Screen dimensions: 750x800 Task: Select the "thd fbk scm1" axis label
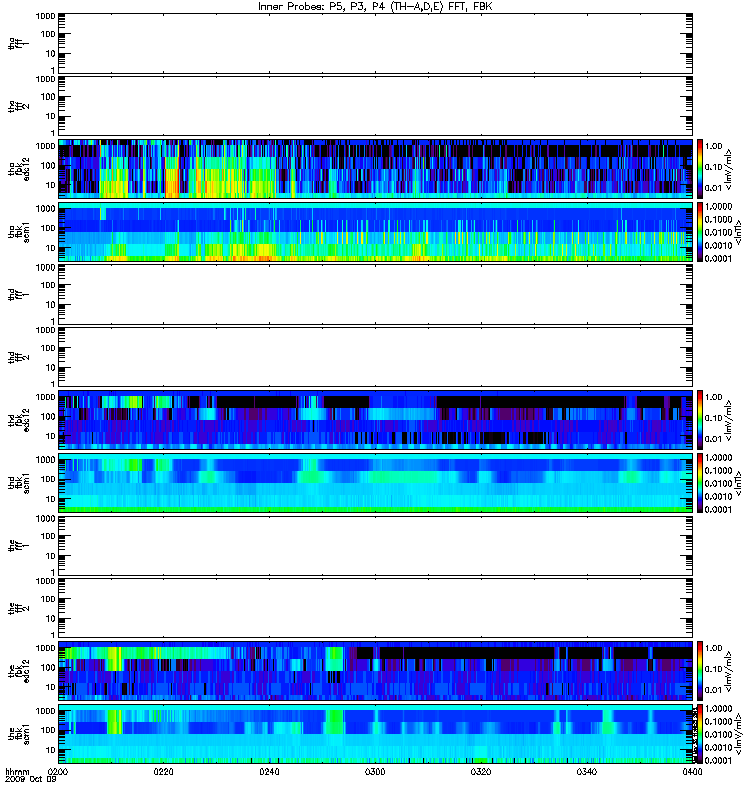[19, 483]
